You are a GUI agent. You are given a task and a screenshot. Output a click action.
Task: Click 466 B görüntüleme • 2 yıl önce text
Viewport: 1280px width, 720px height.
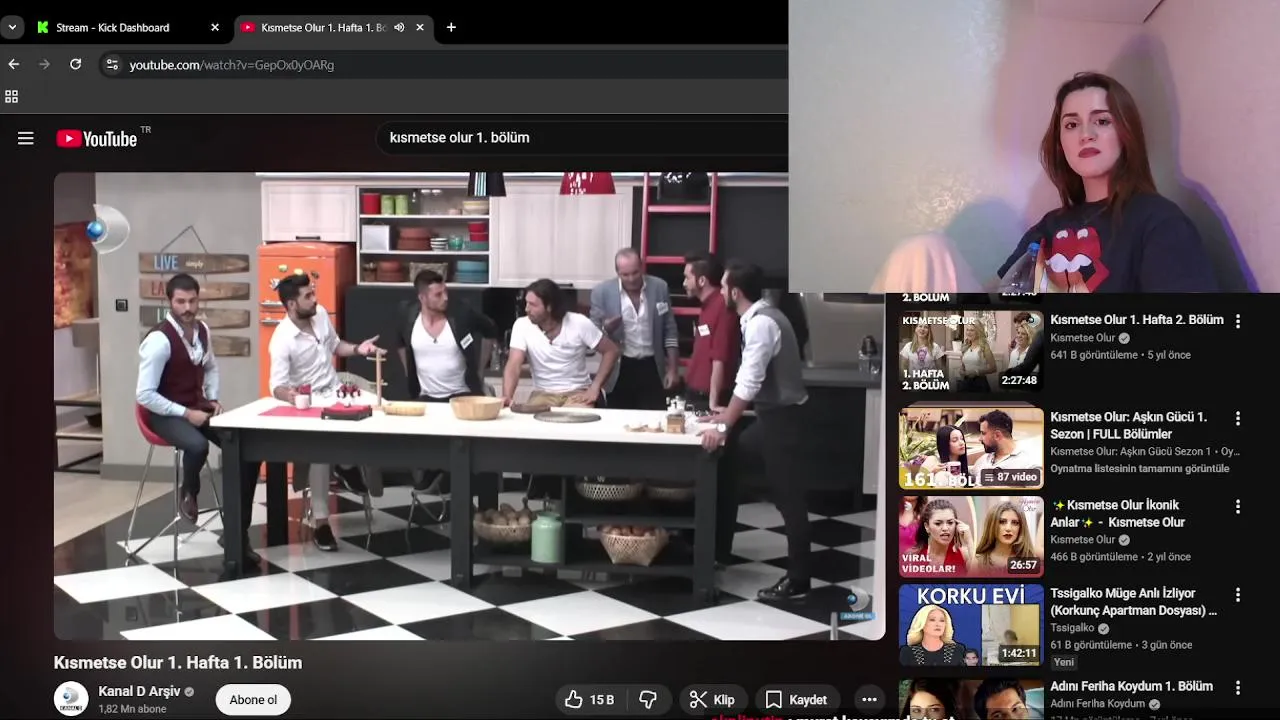[x=1120, y=557]
